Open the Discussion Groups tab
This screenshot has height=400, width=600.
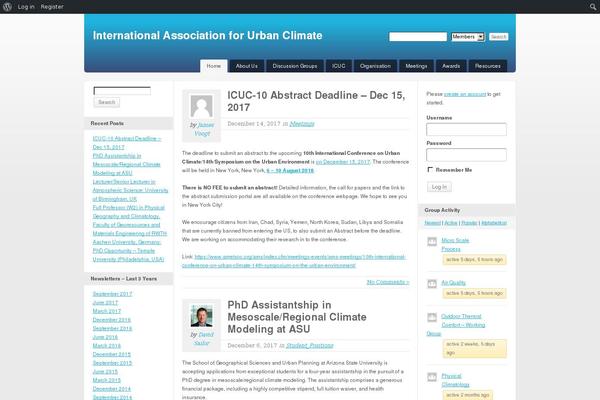pyautogui.click(x=295, y=66)
